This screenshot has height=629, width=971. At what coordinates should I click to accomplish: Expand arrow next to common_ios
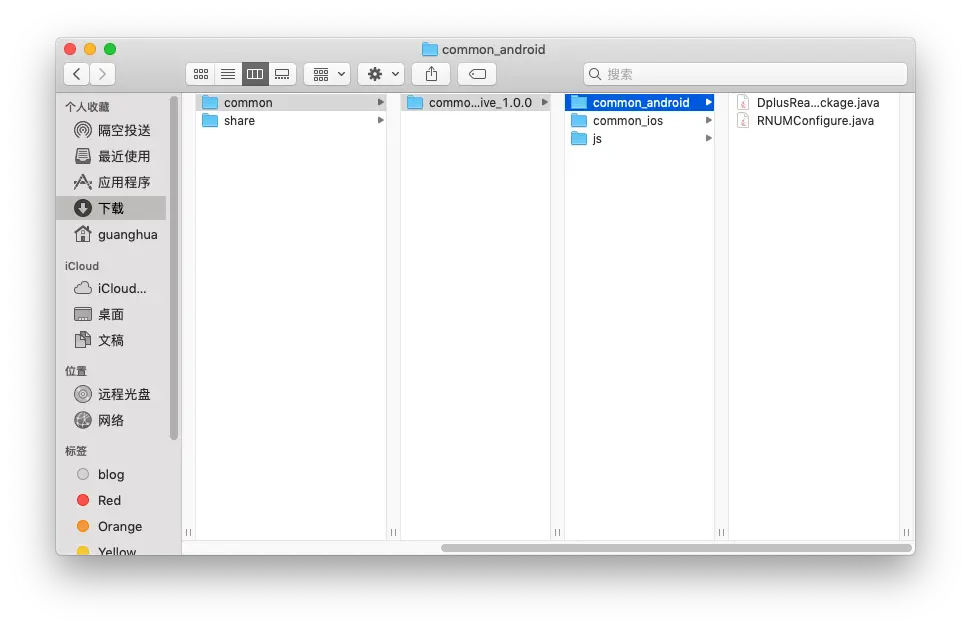coord(708,120)
